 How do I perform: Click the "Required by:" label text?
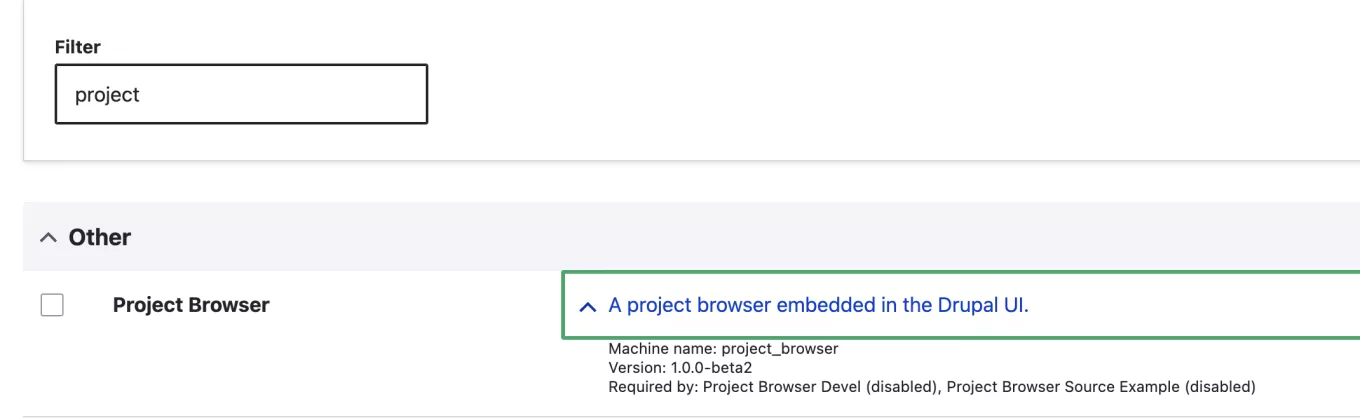tap(653, 386)
